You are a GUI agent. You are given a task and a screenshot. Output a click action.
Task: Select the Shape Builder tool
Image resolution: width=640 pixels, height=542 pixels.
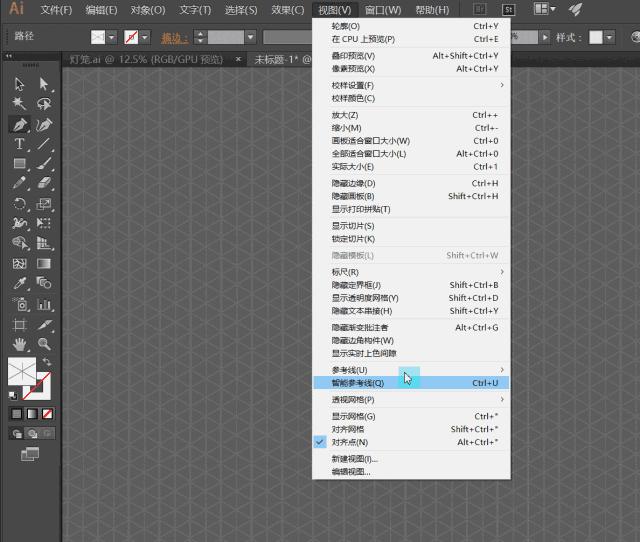[x=20, y=243]
